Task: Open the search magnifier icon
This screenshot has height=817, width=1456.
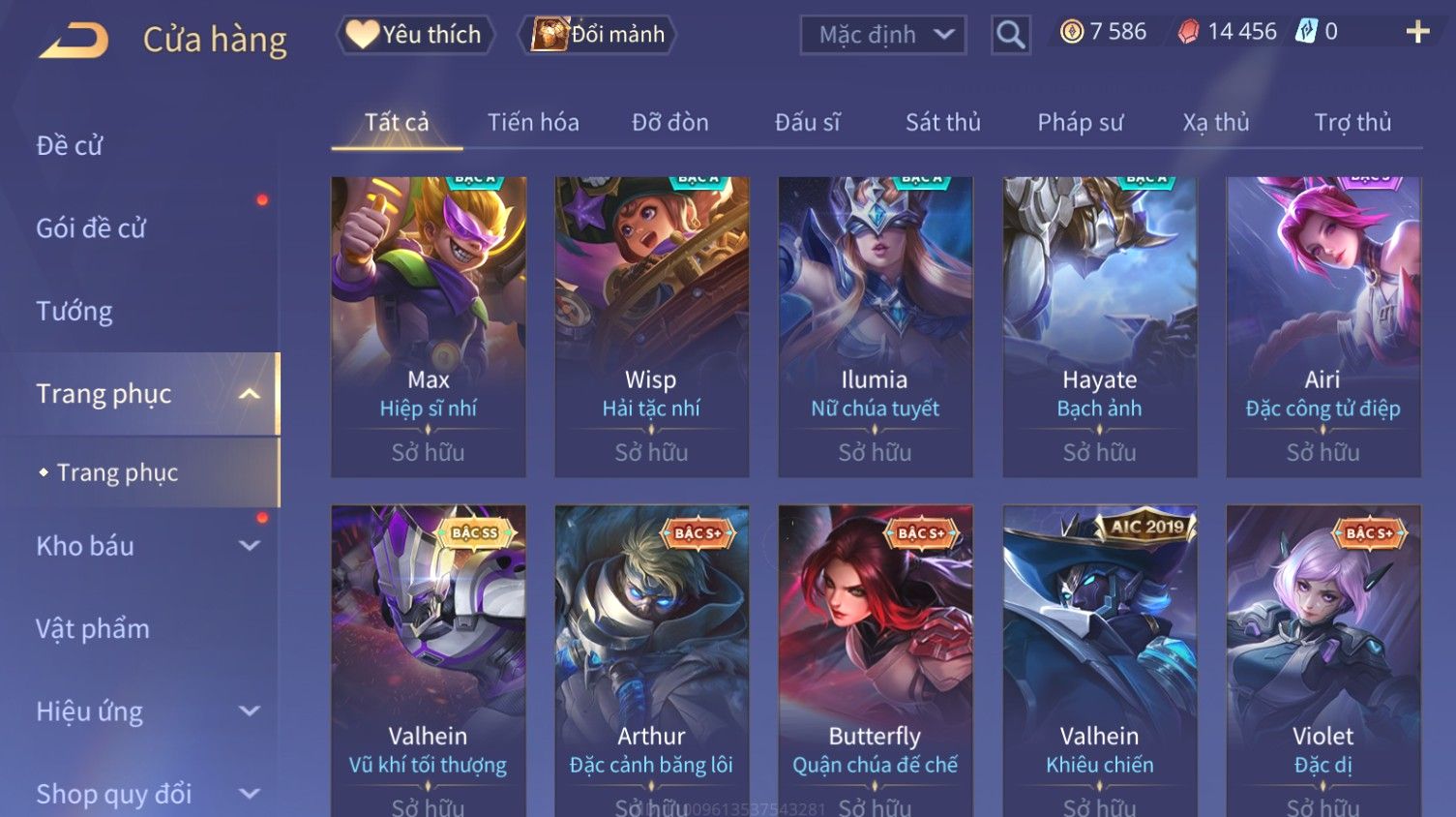Action: tap(1010, 35)
